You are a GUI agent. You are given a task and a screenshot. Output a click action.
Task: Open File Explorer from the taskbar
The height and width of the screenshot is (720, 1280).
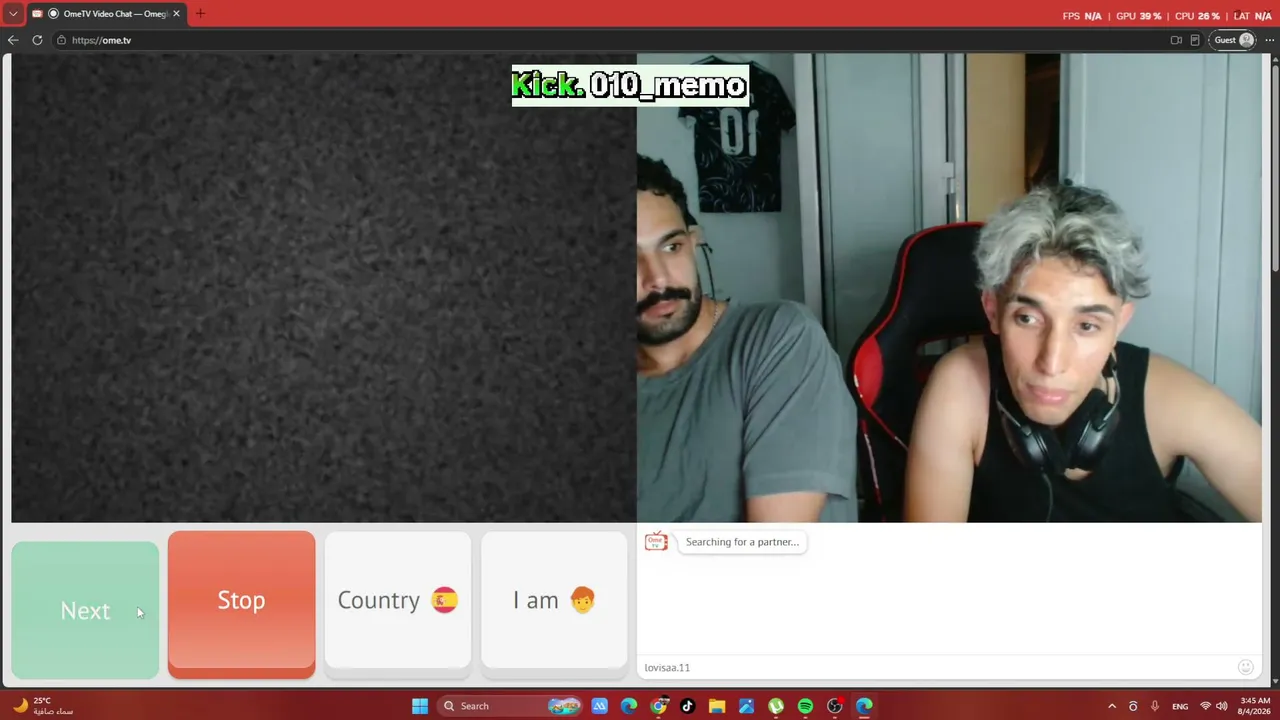pyautogui.click(x=717, y=706)
